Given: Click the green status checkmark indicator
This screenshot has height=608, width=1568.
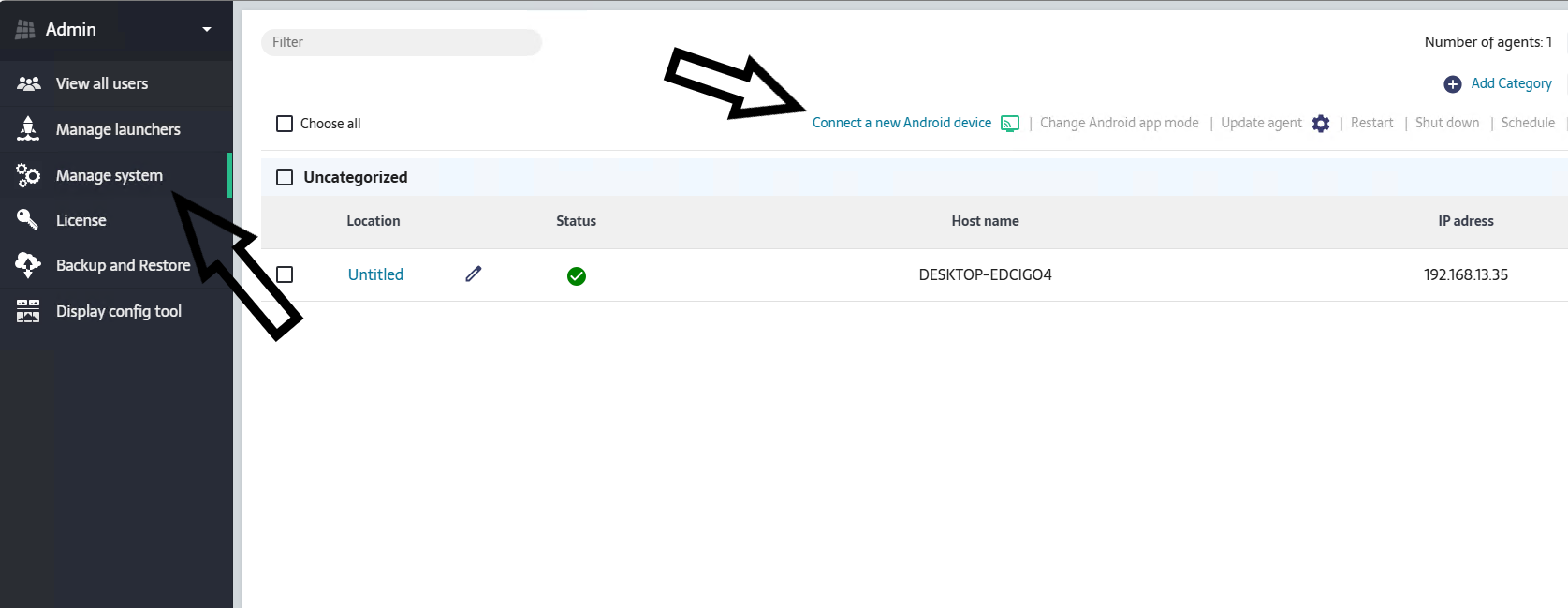Looking at the screenshot, I should [x=577, y=275].
